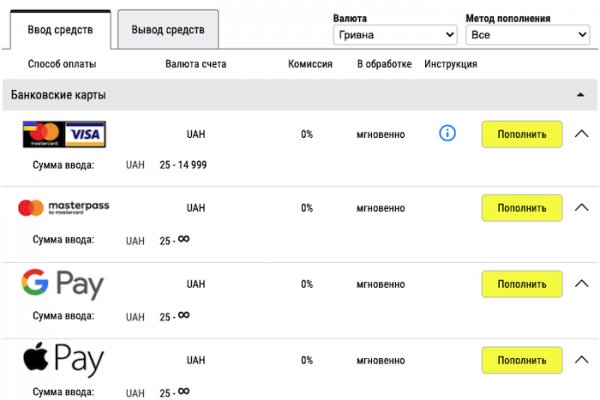Collapse the Банковские карты section arrow

[x=580, y=95]
